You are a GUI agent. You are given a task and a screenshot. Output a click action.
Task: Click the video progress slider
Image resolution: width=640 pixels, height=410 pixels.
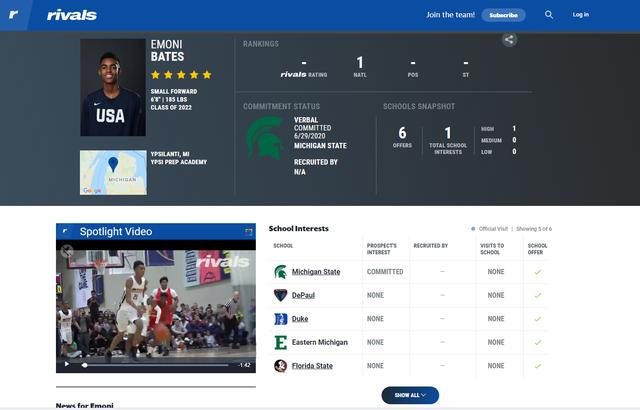click(x=156, y=365)
